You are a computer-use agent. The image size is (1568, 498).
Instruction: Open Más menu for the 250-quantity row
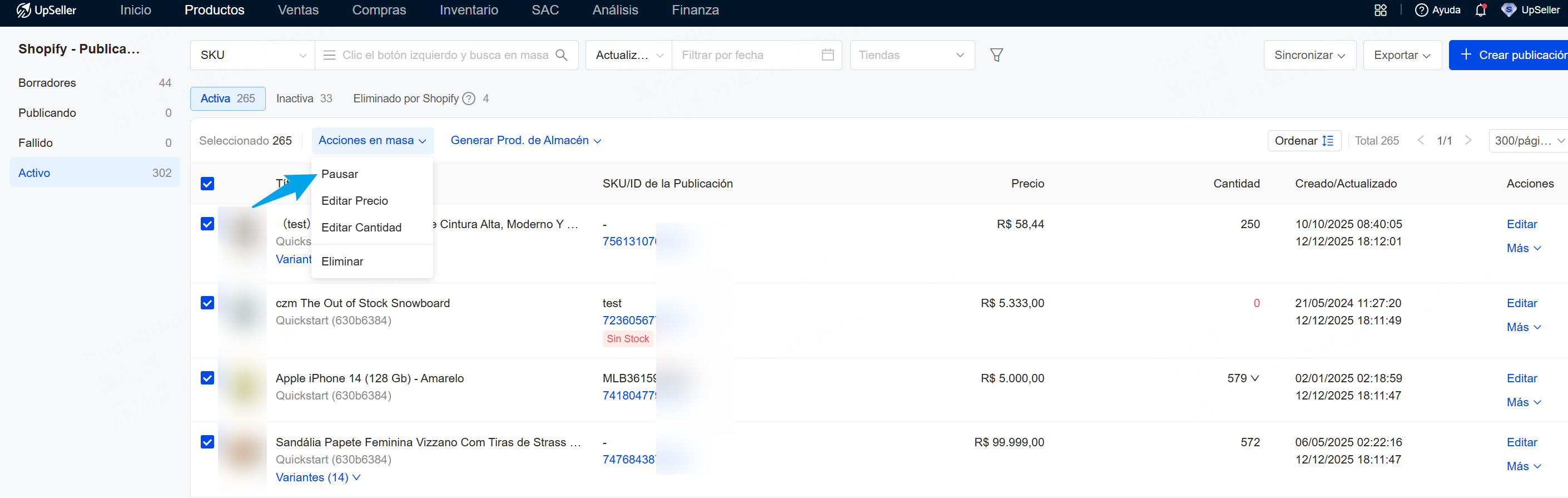click(1524, 248)
